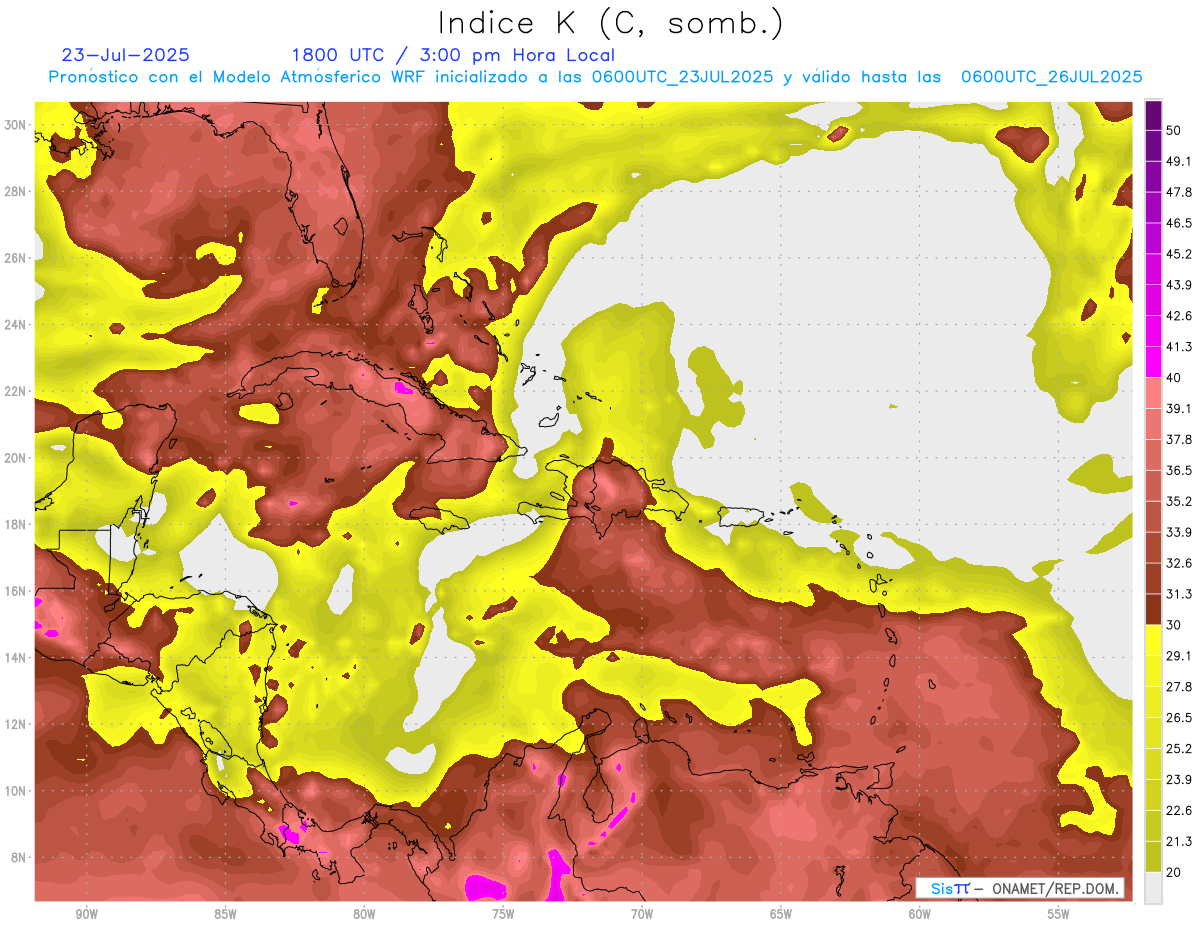Click the 'ONAMET/REP.DOM.' credit label
Screen dimensions: 1200x927
[x=1055, y=889]
